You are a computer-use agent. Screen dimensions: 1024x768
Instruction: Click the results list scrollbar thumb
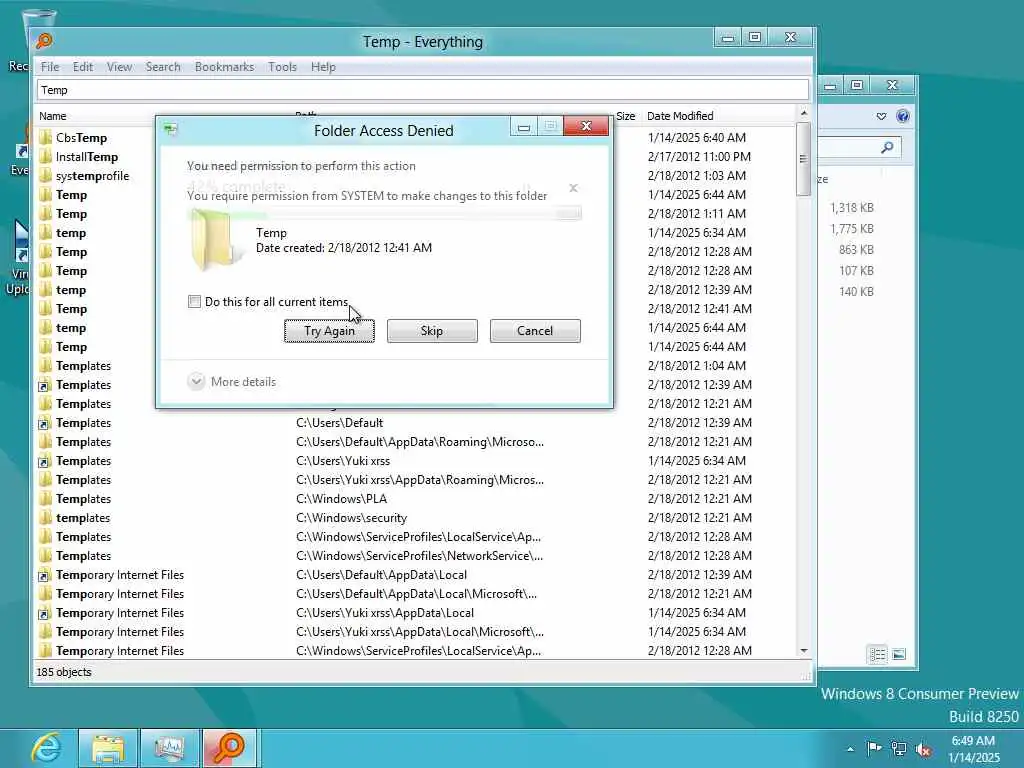(x=803, y=159)
